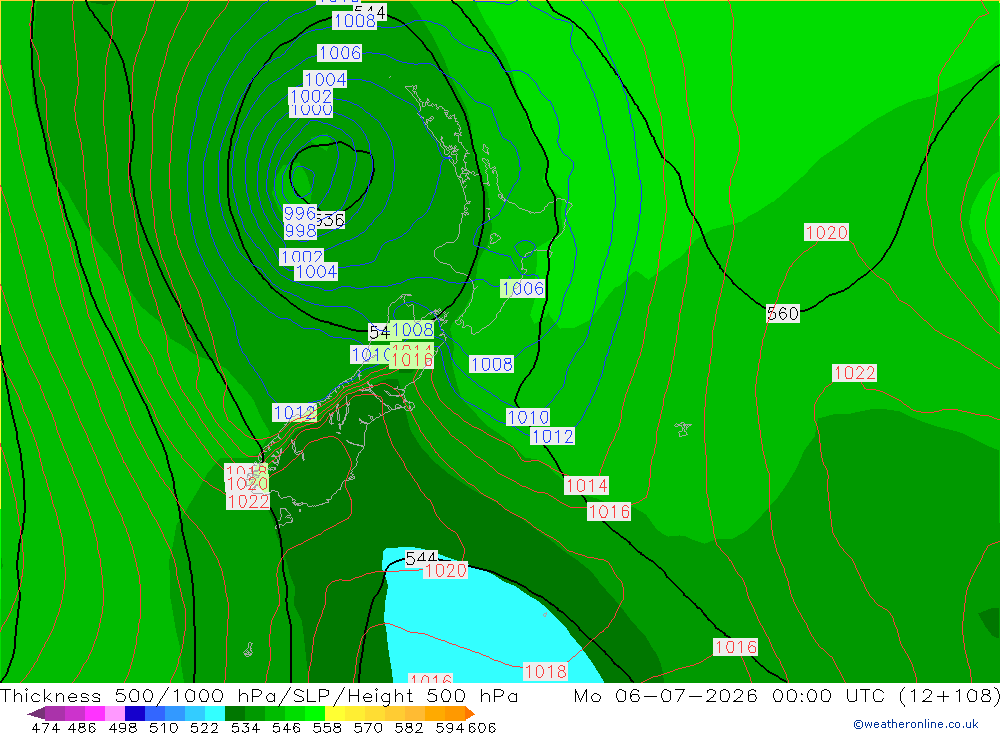Screen dimensions: 1000x733
Task: Click legend value 474
Action: 45,727
